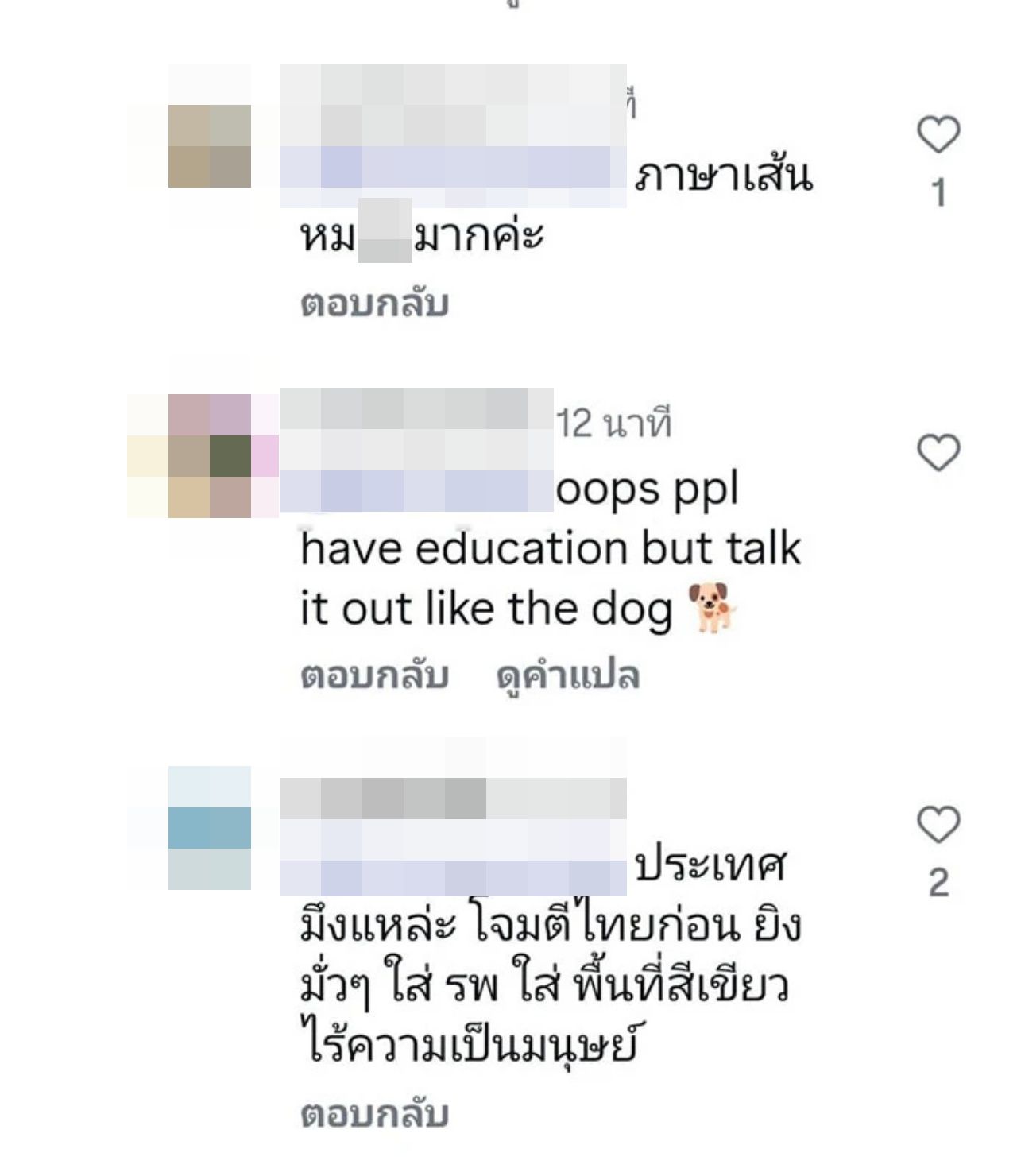Click the 12 นาที timestamp
The image size is (1017, 1176).
coord(613,423)
